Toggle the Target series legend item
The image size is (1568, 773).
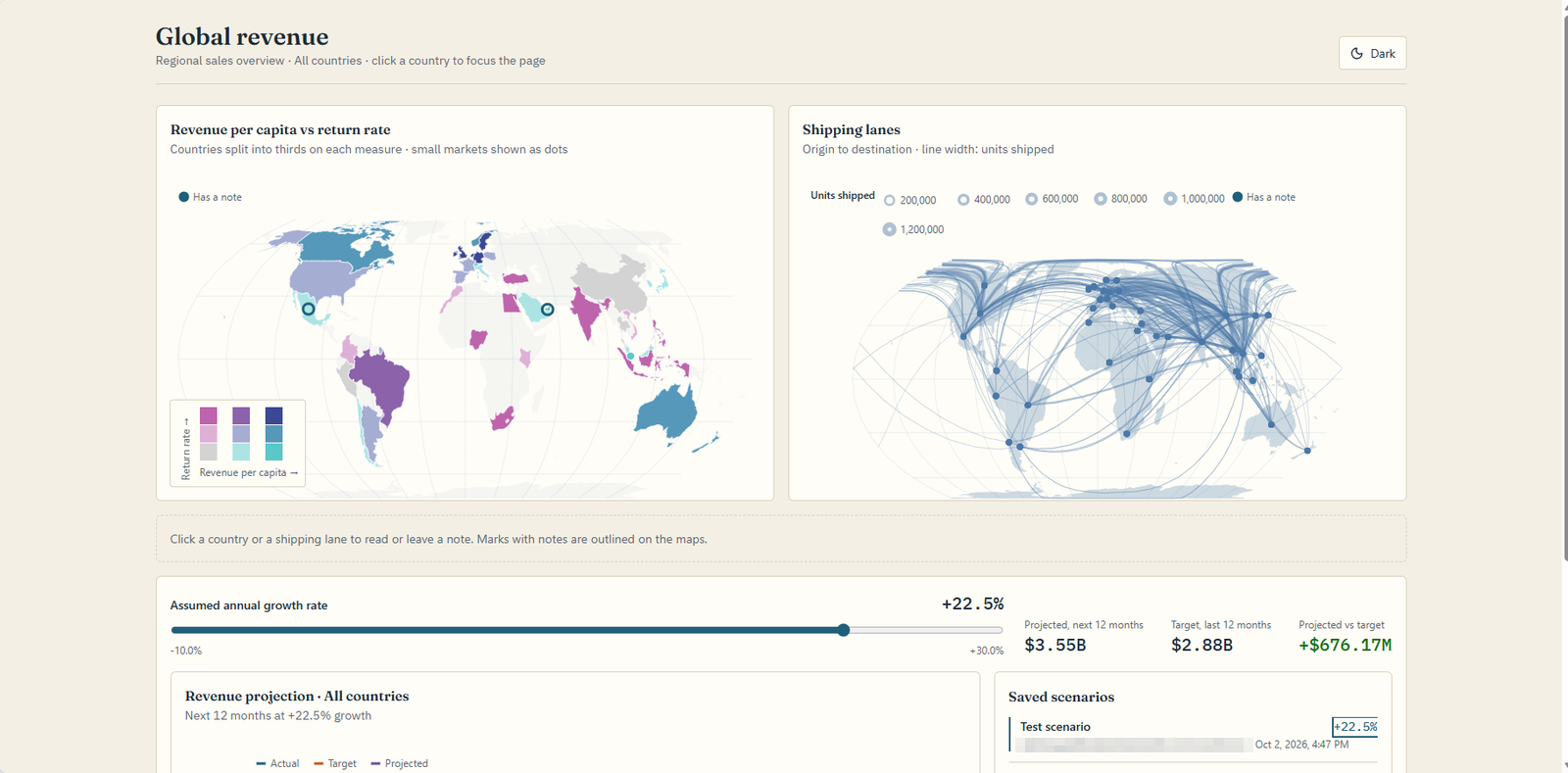point(334,763)
